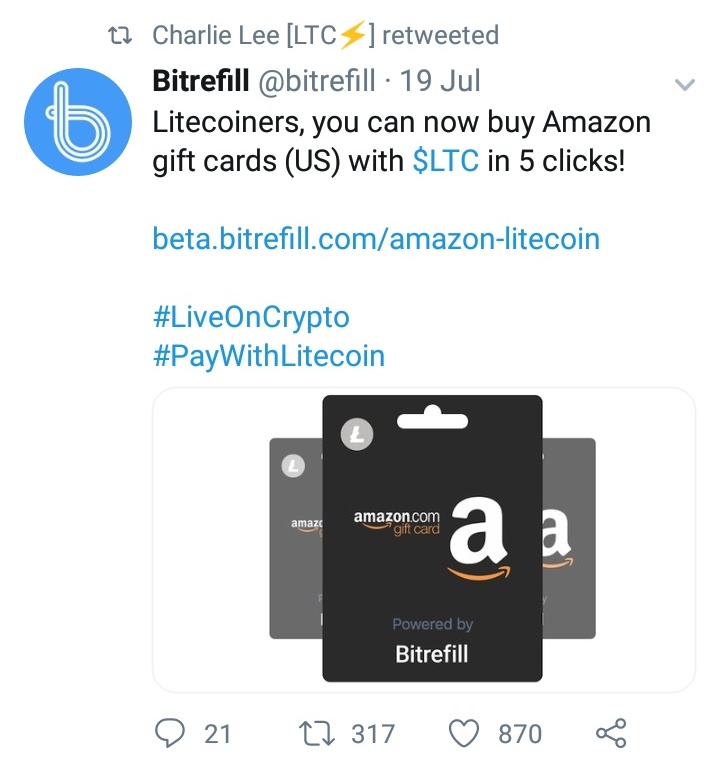Open Charlie Lee's profile from retweet label
The height and width of the screenshot is (764, 718).
(263, 35)
